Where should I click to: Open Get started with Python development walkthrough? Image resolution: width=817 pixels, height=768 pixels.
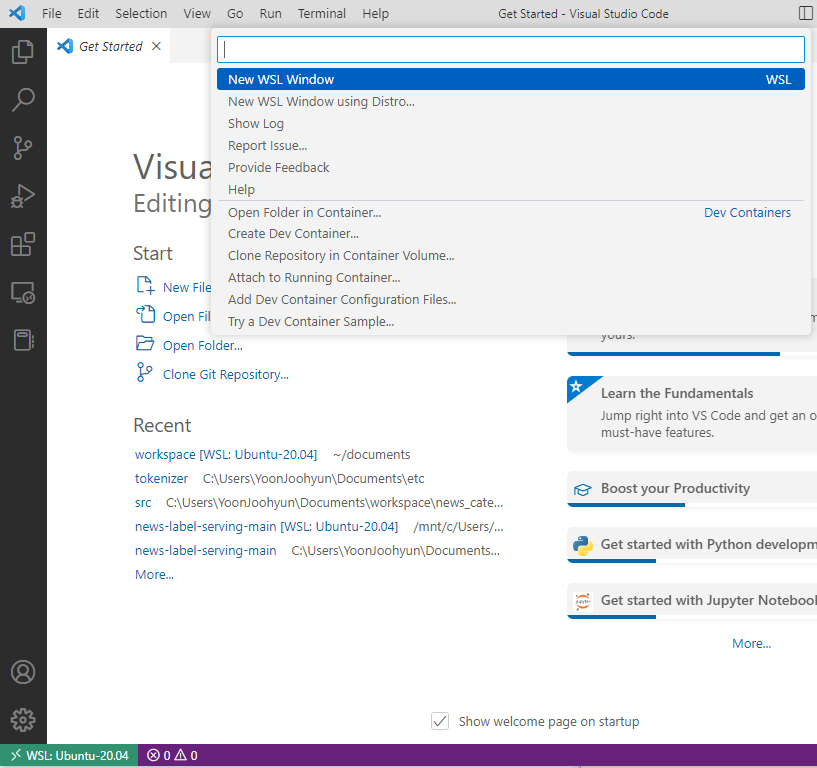[x=692, y=545]
